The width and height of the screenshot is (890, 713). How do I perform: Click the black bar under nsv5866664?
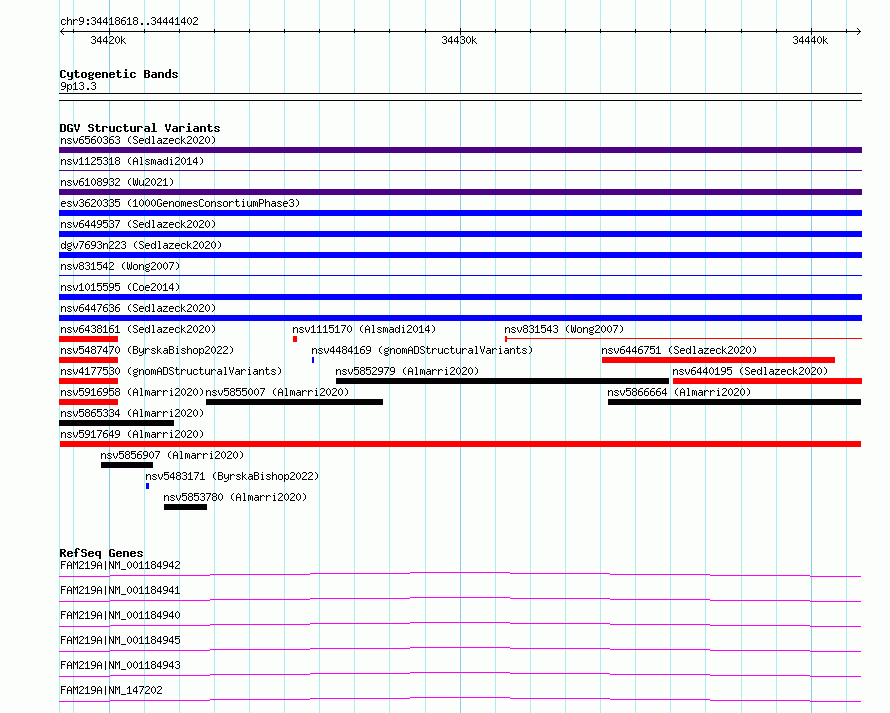[x=734, y=402]
